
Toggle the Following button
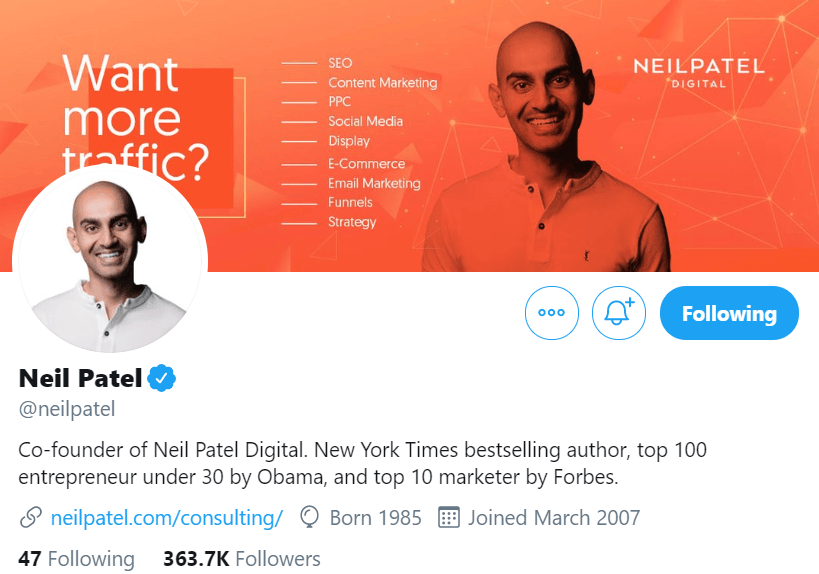pos(729,313)
